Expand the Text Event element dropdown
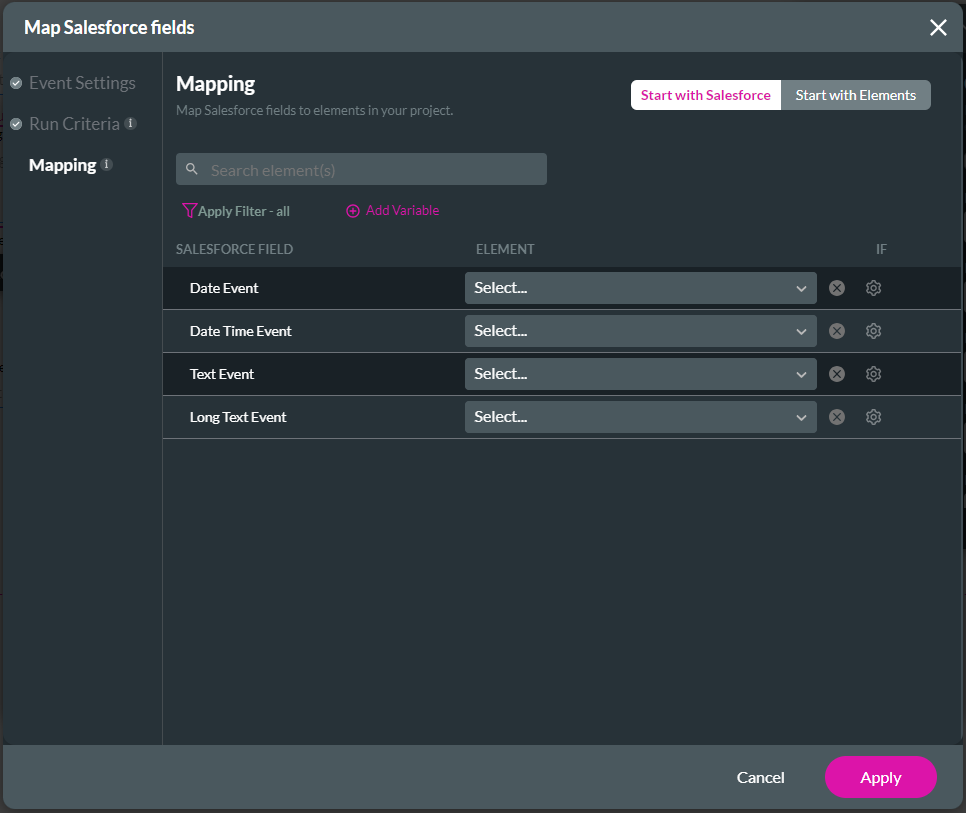 coord(640,374)
